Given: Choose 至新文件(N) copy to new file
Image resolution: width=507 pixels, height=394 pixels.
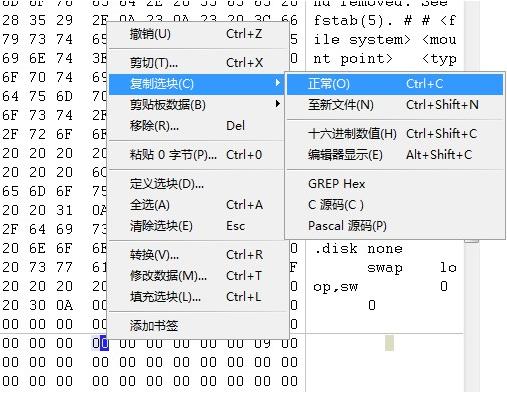Looking at the screenshot, I should pos(395,105).
